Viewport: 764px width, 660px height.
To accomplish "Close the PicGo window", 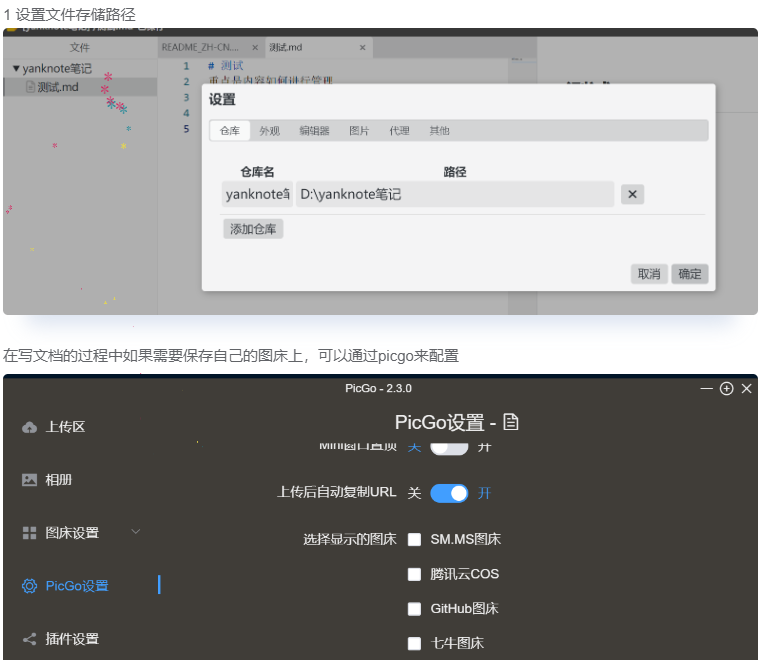I will click(x=746, y=389).
